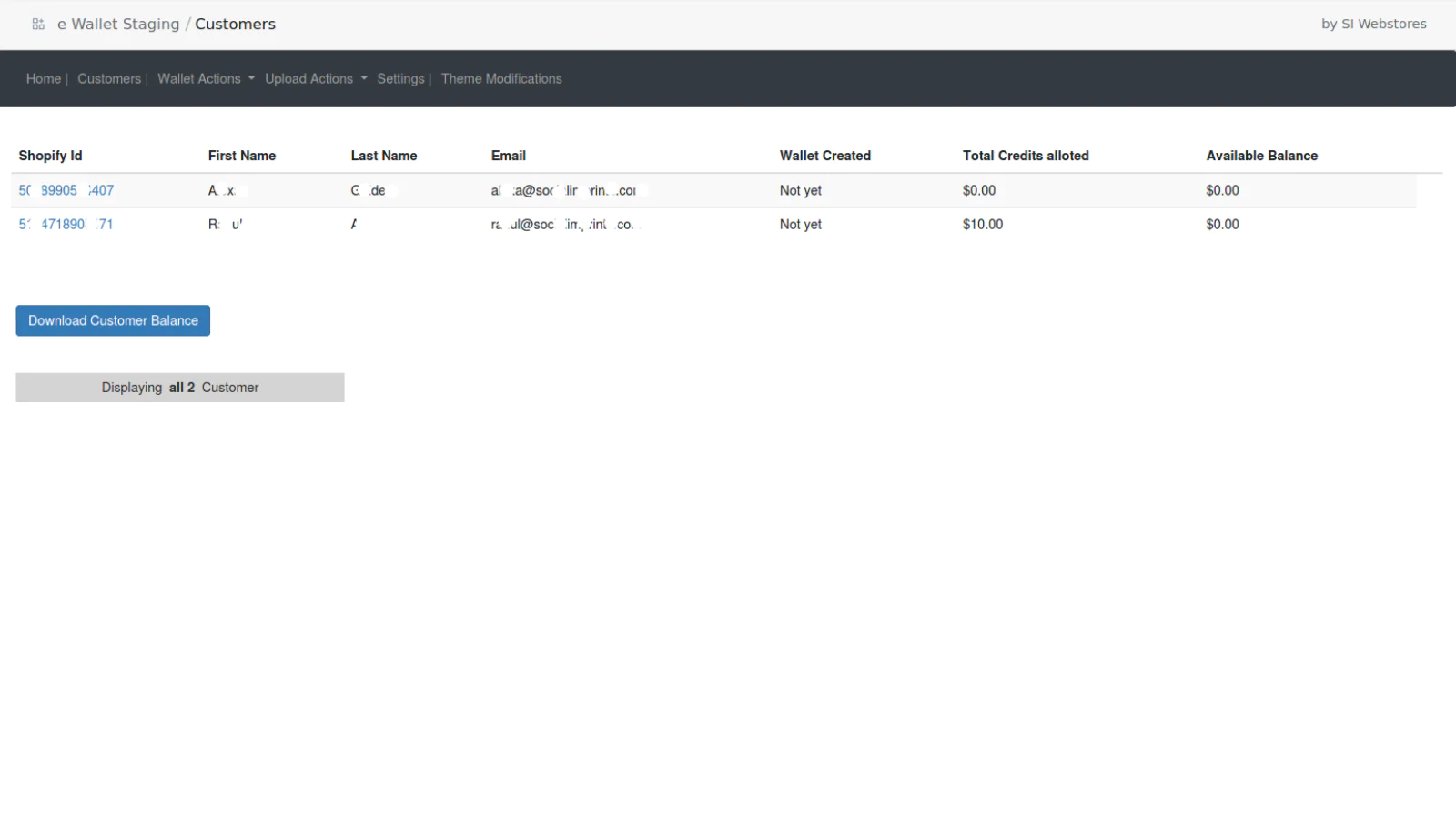Expand the Wallet Actions dropdown
Viewport: 1456px width, 819px height.
point(205,79)
